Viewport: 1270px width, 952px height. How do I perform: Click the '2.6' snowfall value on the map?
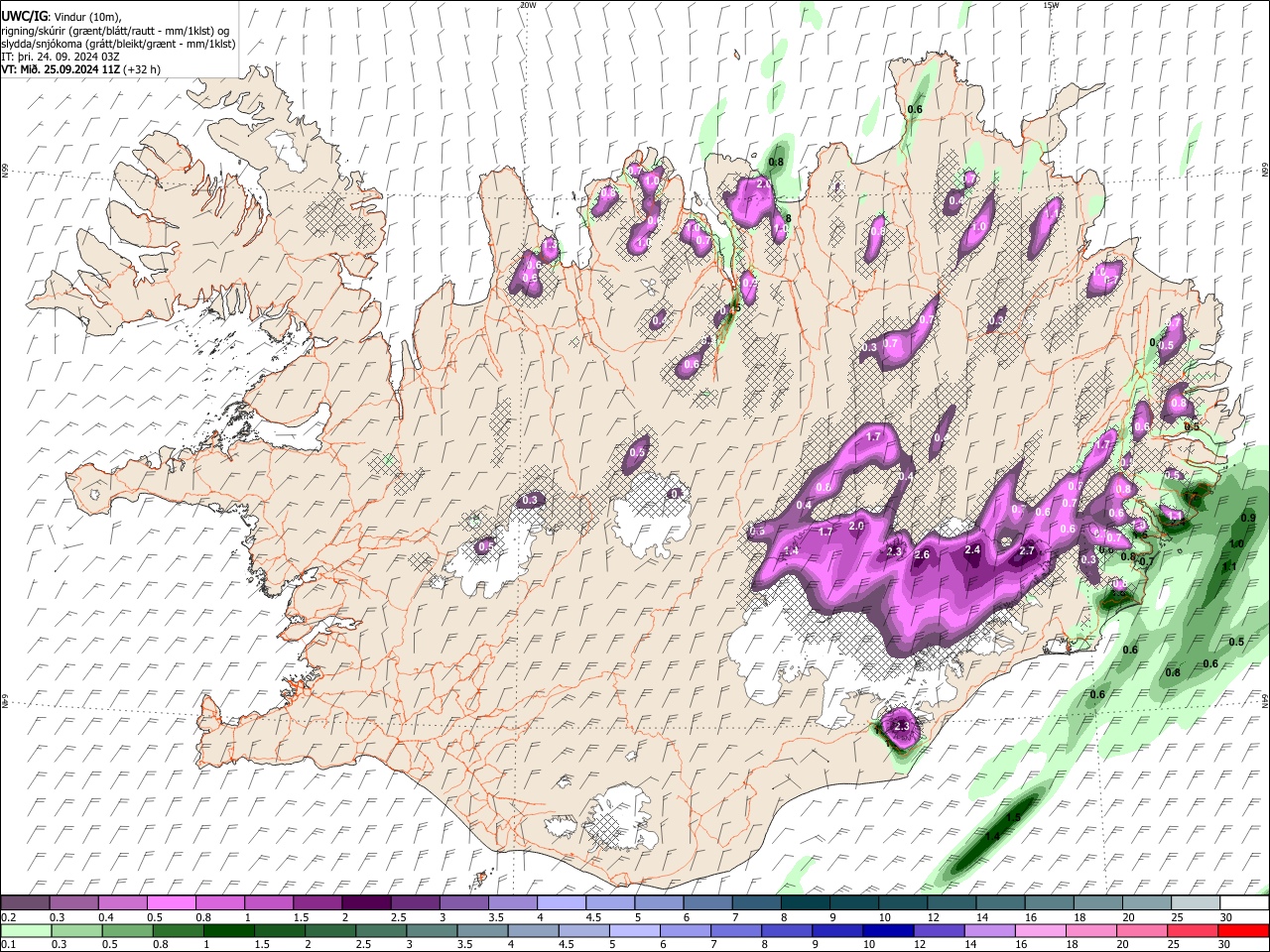922,554
